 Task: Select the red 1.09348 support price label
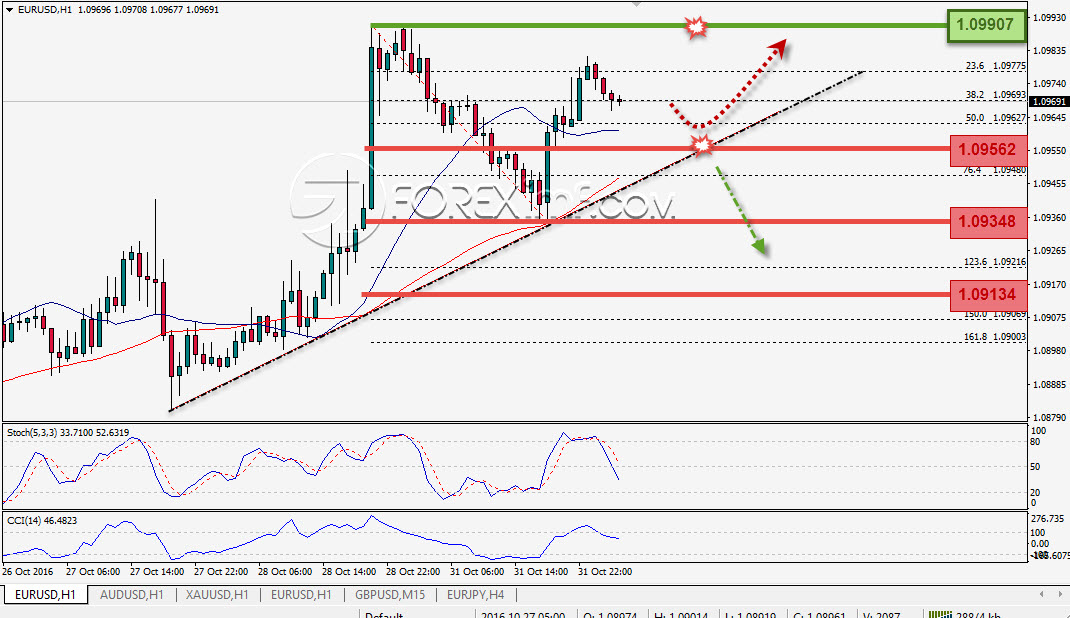tap(987, 222)
